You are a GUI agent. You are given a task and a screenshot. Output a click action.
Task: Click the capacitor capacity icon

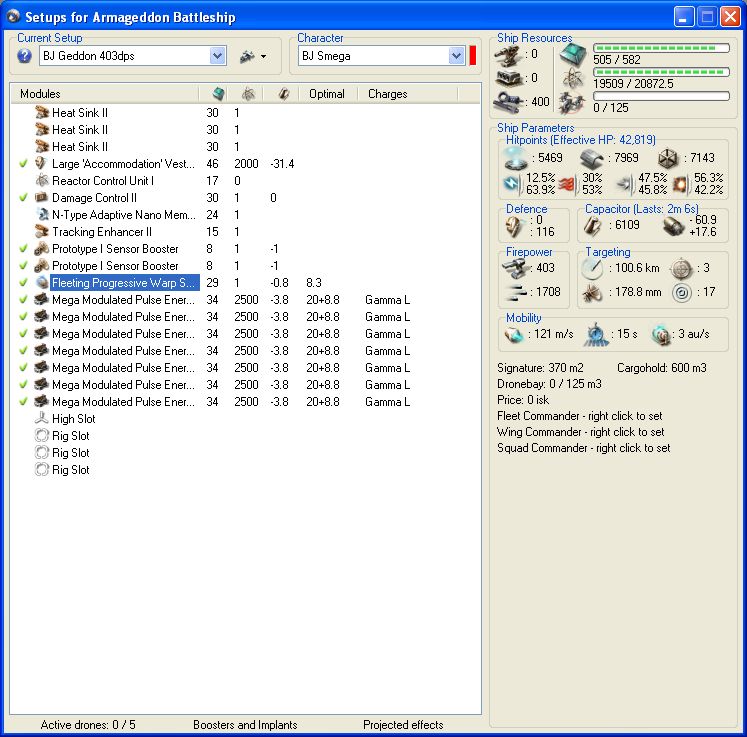[x=592, y=226]
